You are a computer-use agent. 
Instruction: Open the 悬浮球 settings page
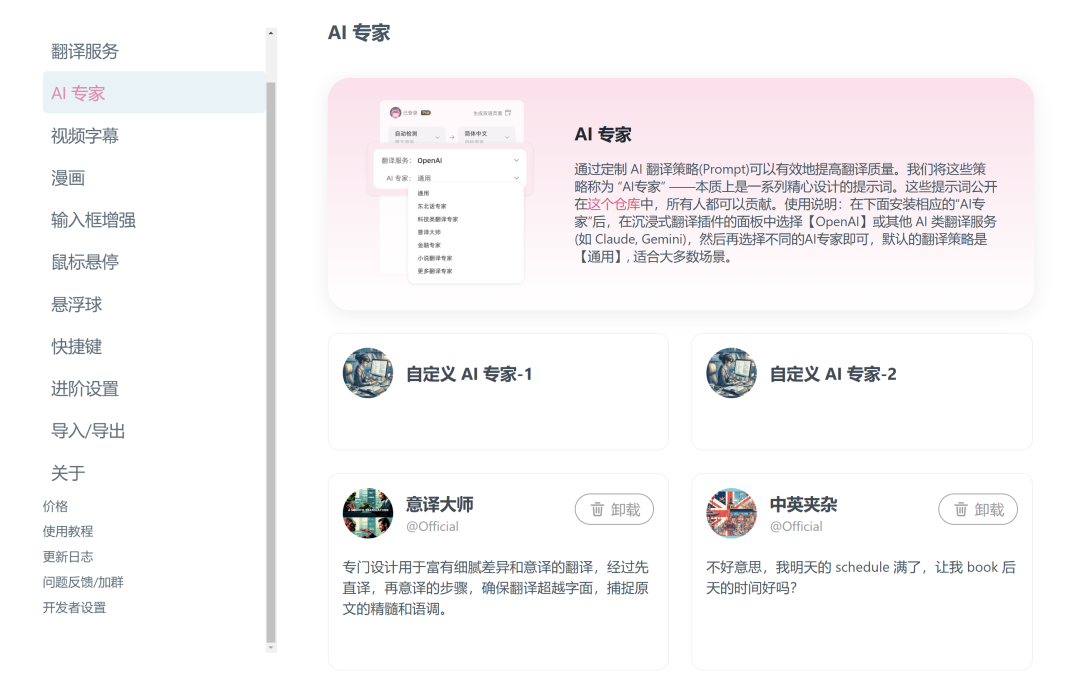pos(77,305)
